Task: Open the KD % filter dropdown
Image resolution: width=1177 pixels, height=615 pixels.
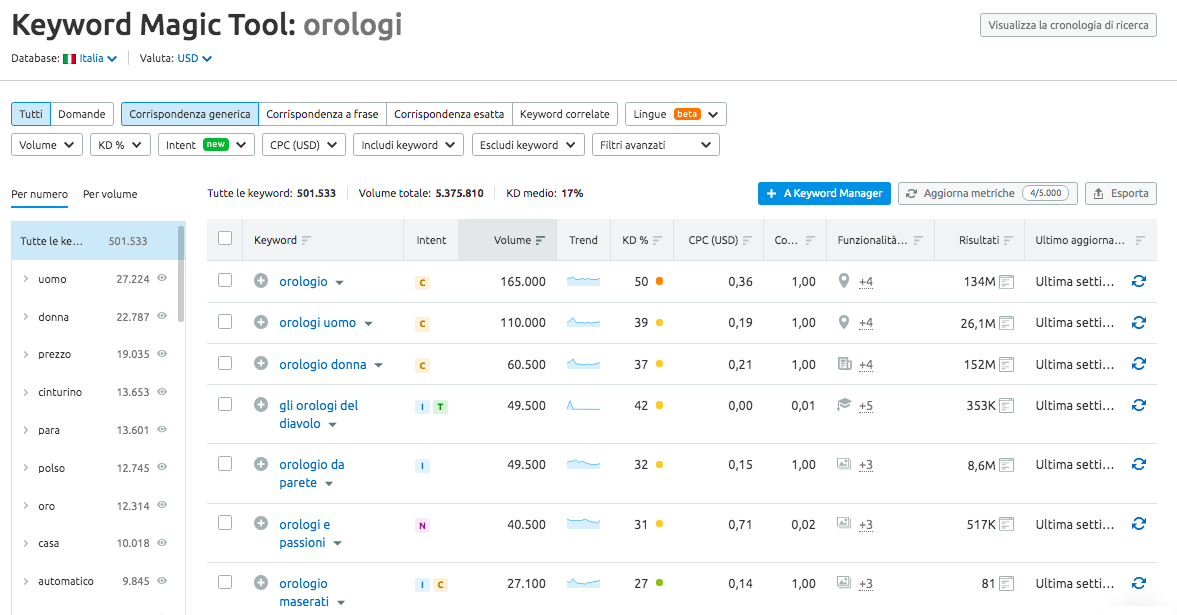Action: coord(120,145)
